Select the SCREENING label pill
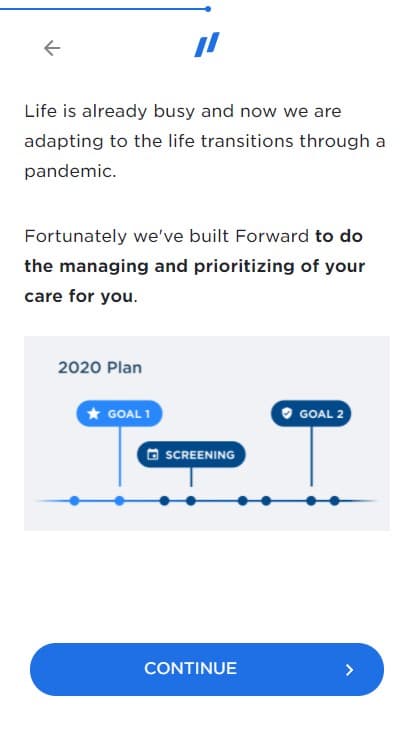Viewport: 414px width, 736px height. click(x=191, y=454)
